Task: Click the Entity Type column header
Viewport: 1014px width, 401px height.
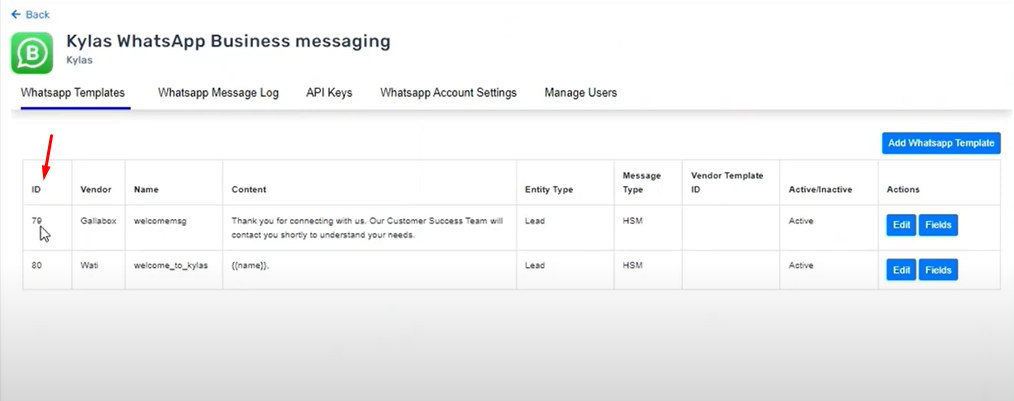Action: 548,190
